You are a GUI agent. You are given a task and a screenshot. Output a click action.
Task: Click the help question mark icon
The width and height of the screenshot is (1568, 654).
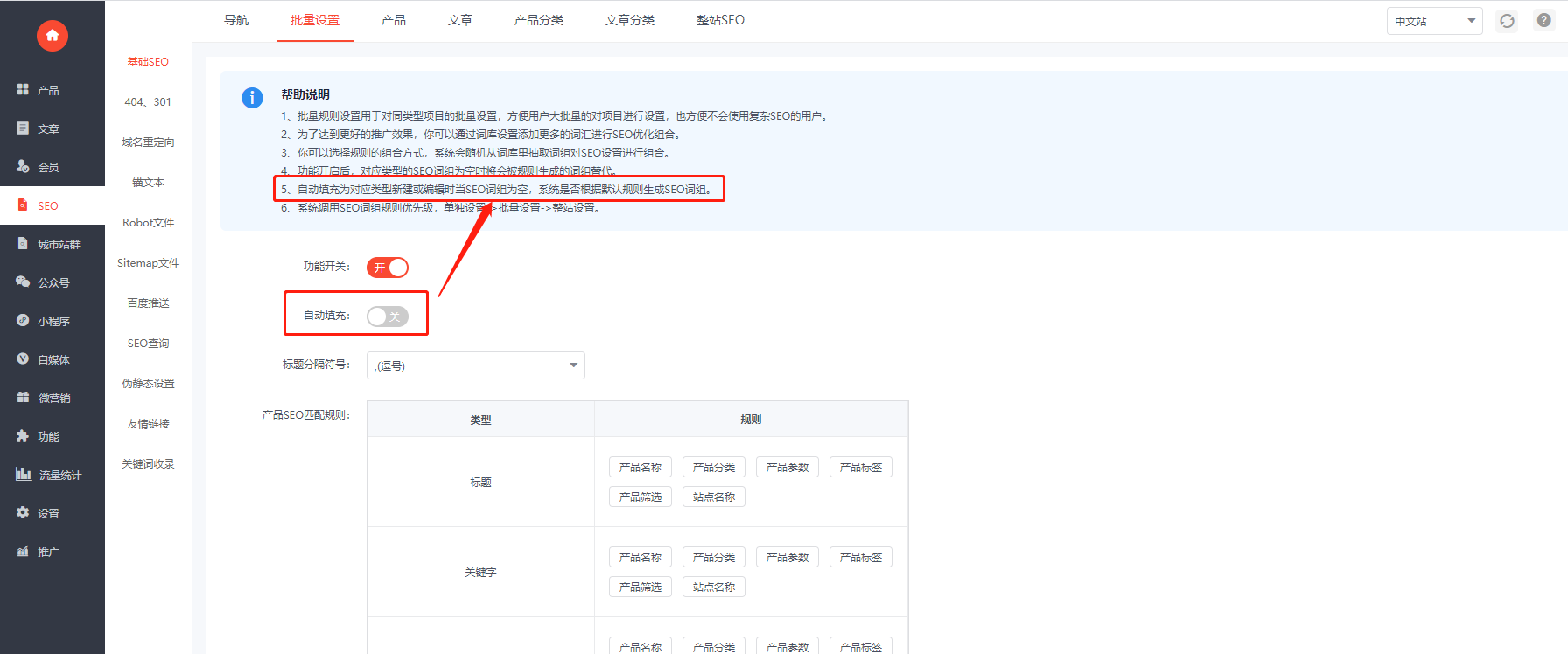point(1544,21)
